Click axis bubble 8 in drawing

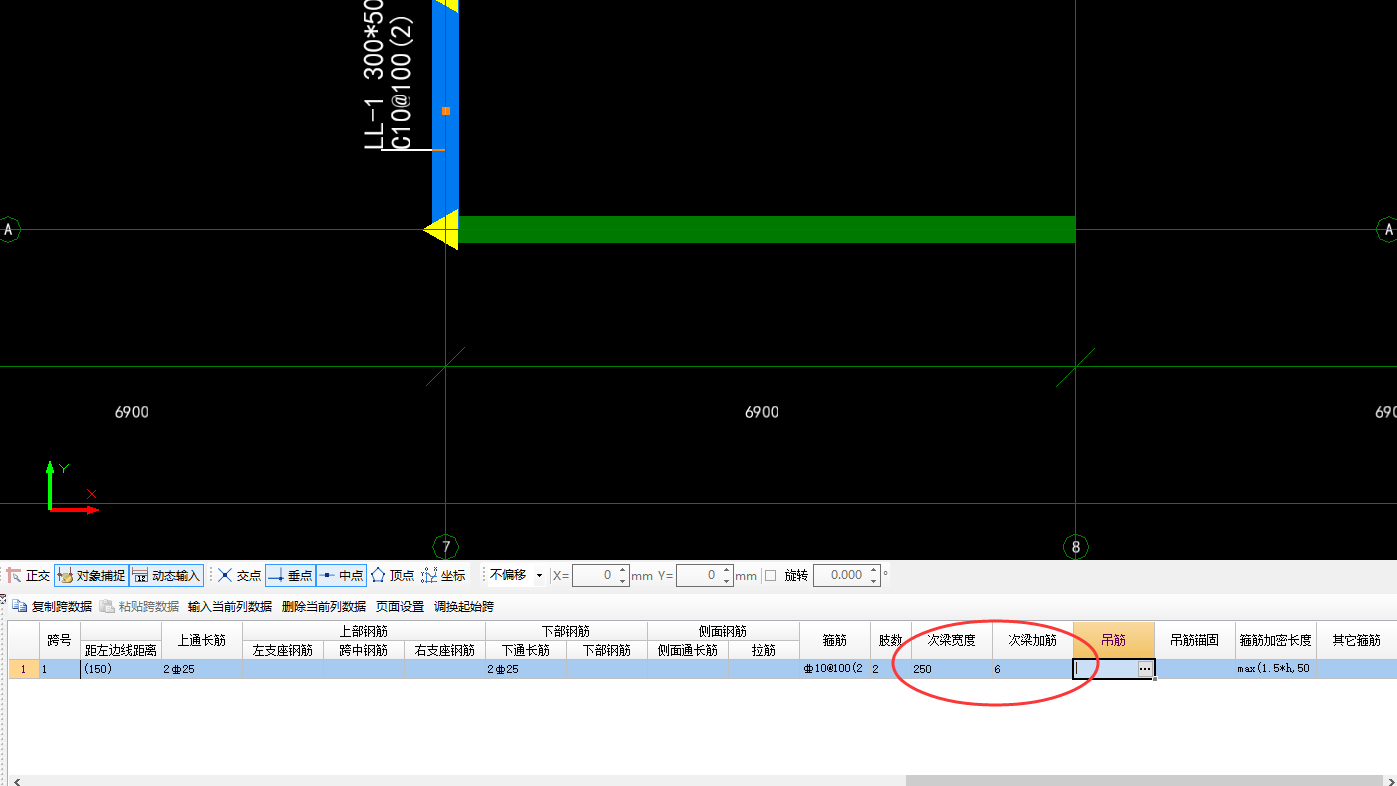[x=1075, y=547]
